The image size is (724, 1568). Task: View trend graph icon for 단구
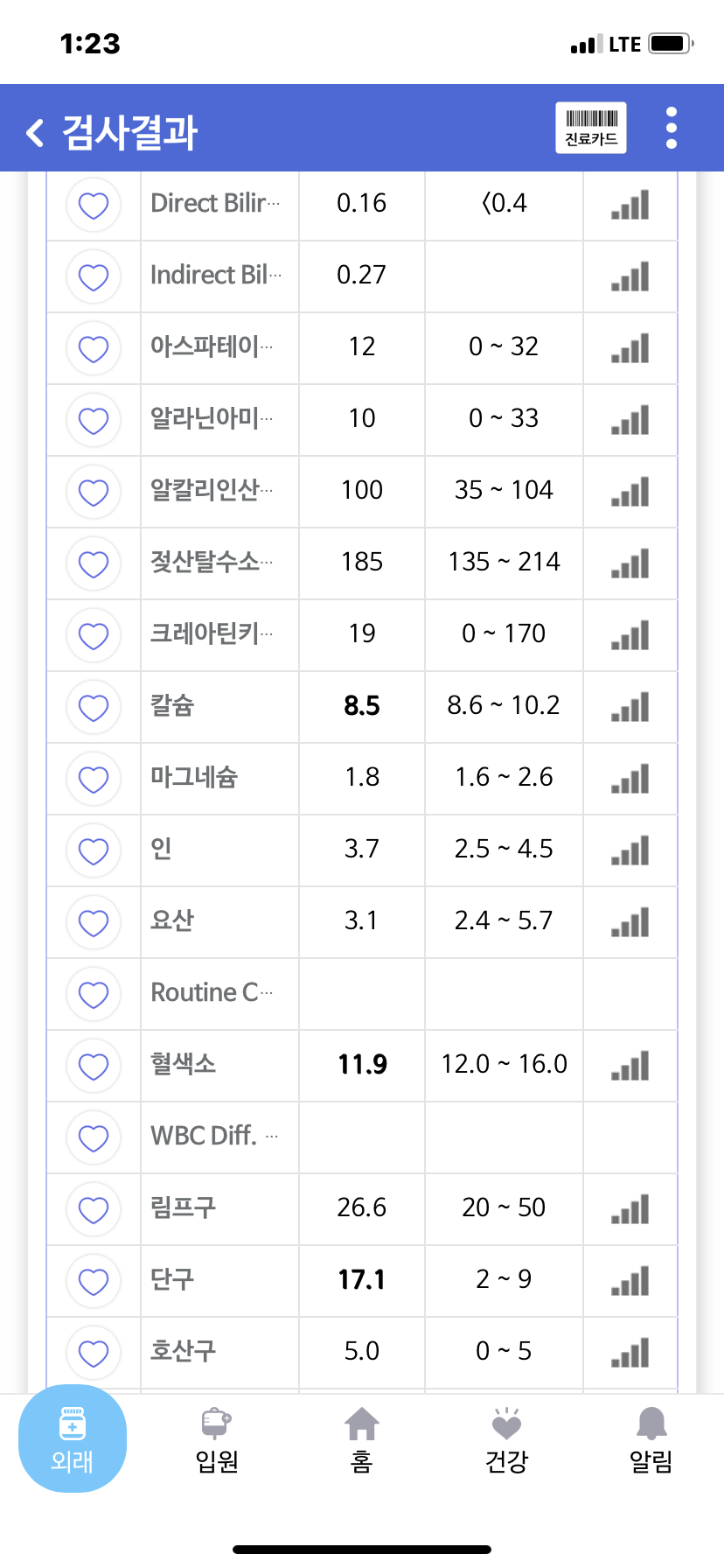(x=630, y=1281)
